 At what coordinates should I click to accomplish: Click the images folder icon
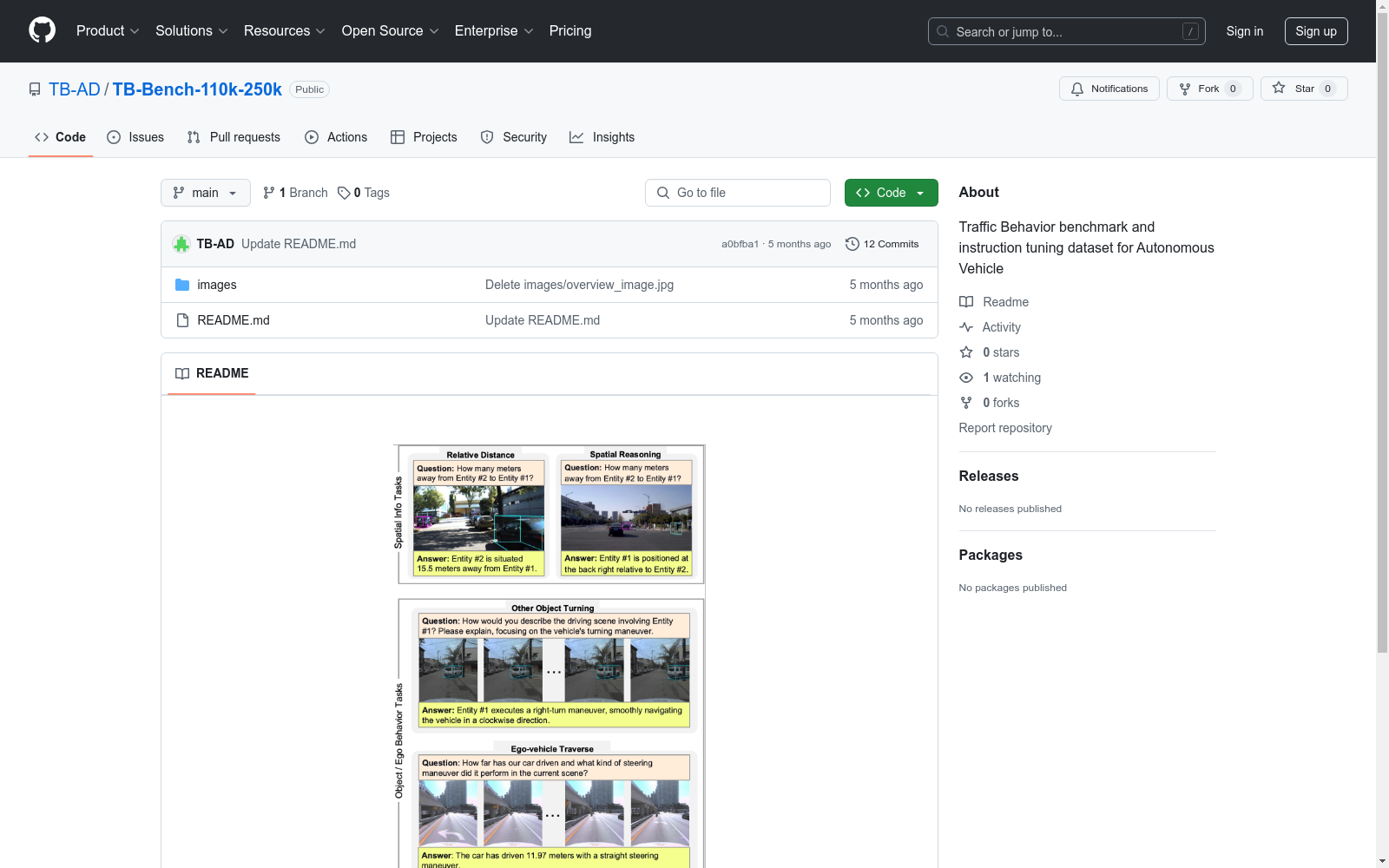pos(182,285)
